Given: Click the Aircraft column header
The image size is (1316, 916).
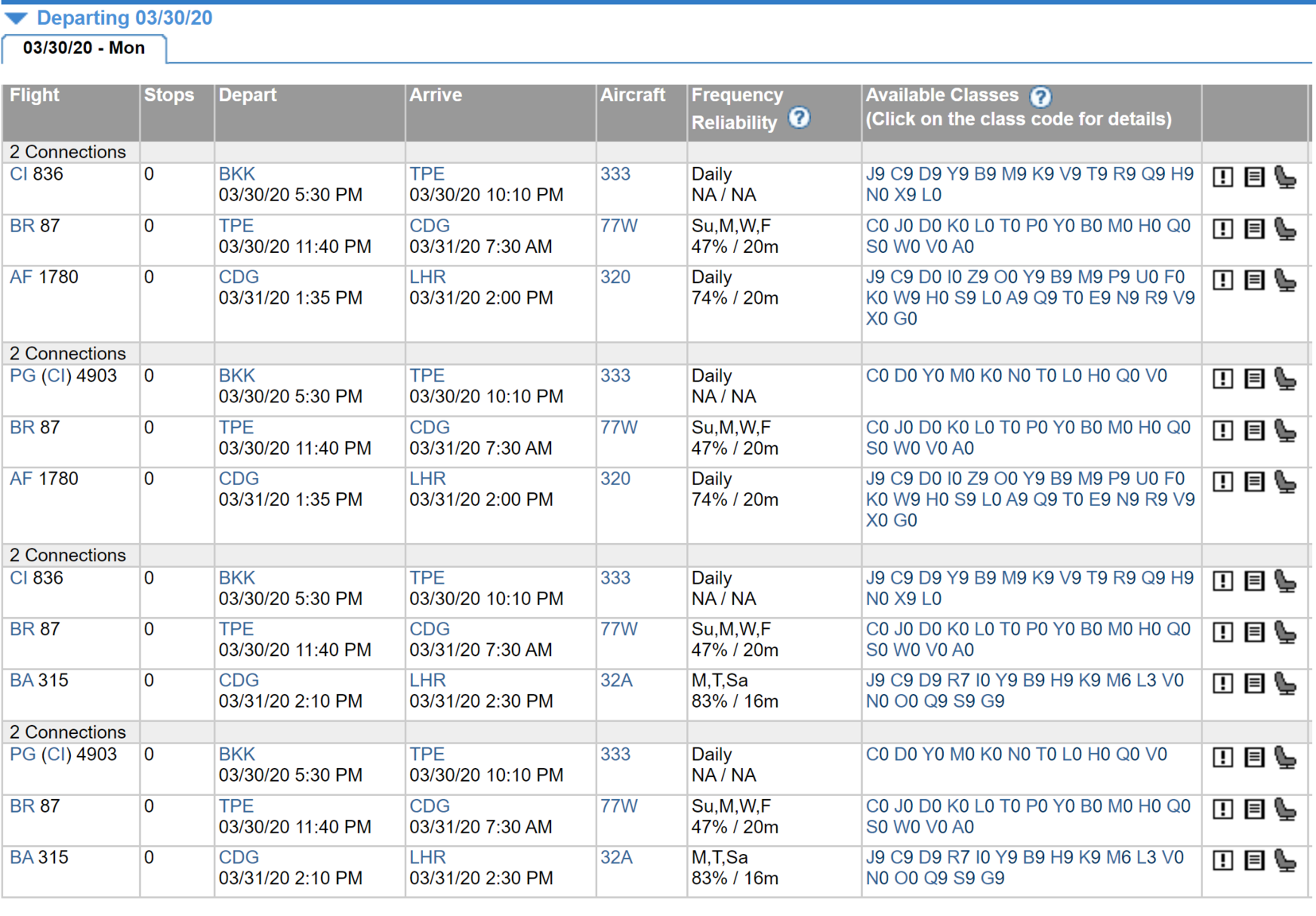Looking at the screenshot, I should [x=633, y=95].
